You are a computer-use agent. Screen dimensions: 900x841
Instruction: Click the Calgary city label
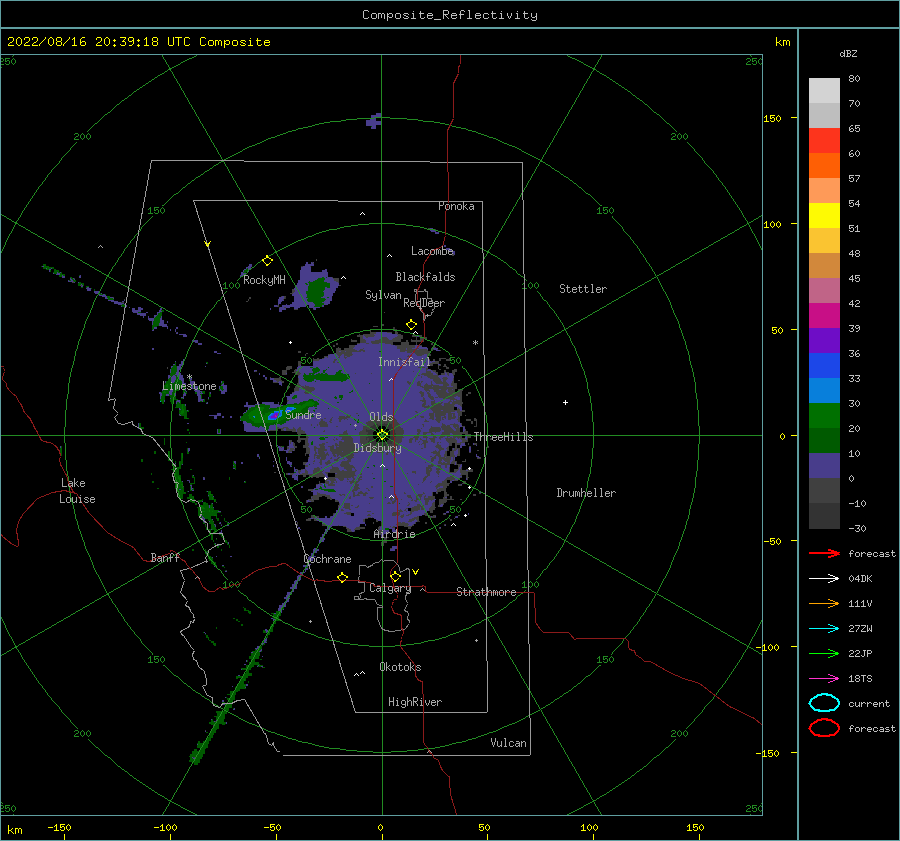pos(390,588)
